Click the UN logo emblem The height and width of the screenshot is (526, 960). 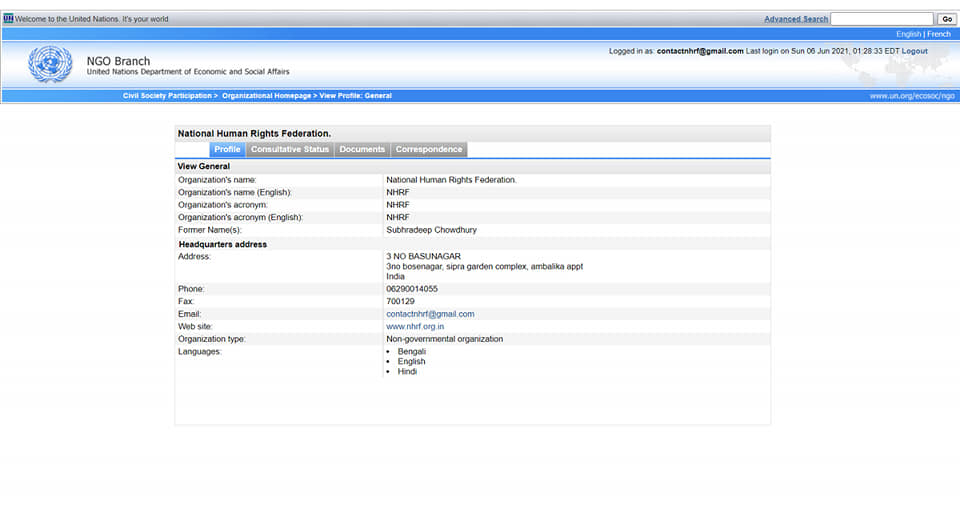point(50,64)
